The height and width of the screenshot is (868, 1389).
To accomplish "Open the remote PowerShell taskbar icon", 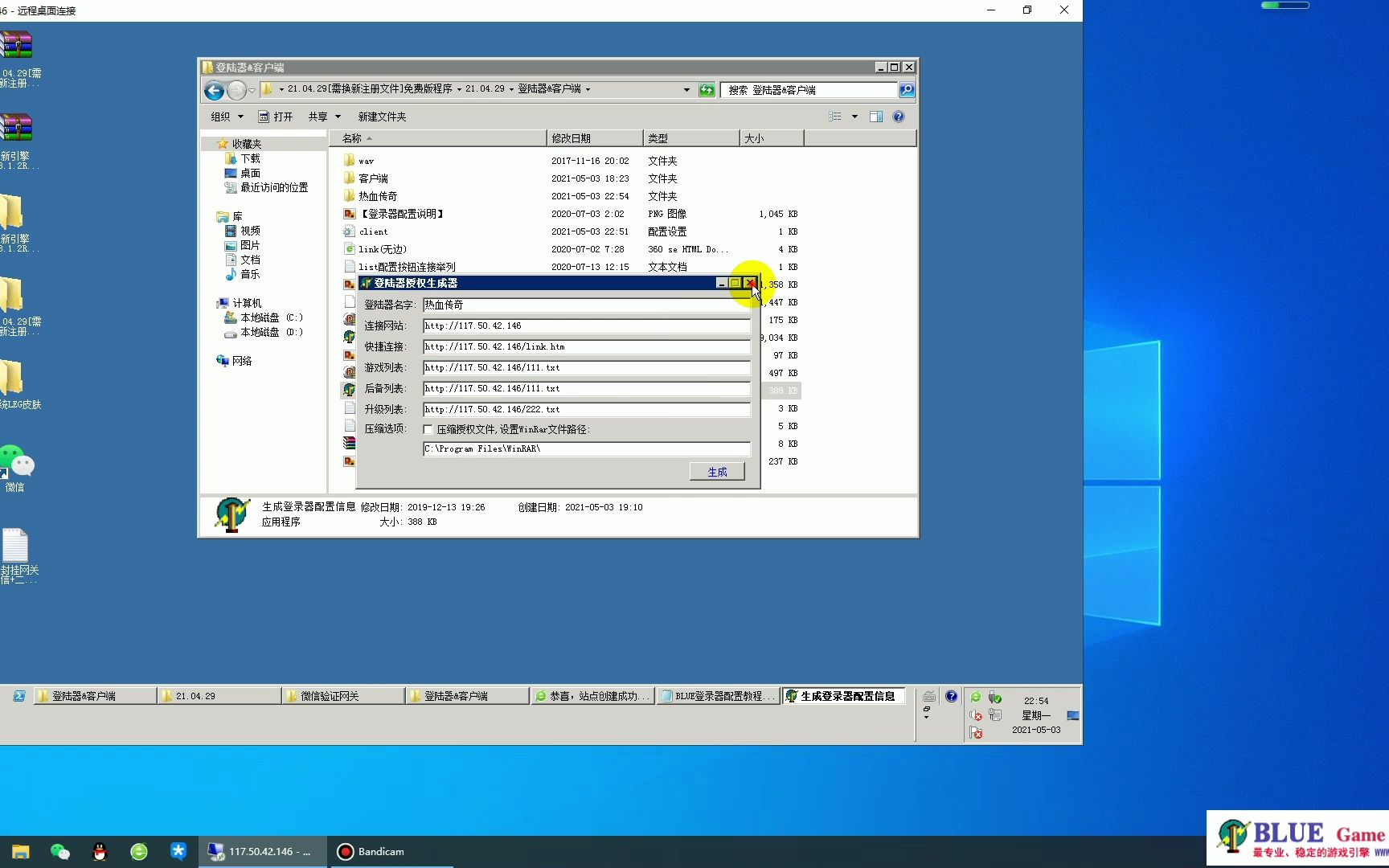I will (x=18, y=696).
